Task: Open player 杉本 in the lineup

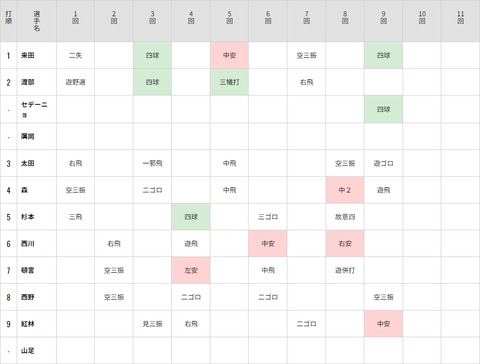Action: [28, 217]
